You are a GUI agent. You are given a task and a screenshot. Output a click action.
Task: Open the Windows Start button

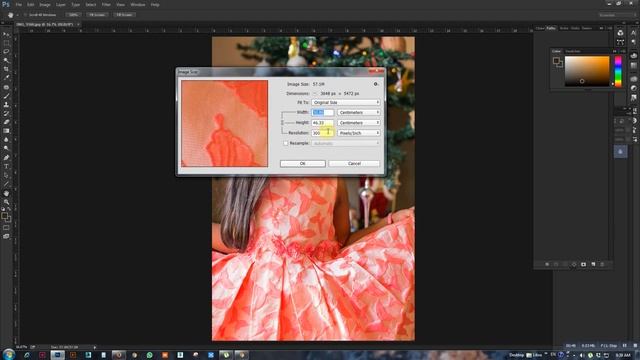click(x=8, y=355)
